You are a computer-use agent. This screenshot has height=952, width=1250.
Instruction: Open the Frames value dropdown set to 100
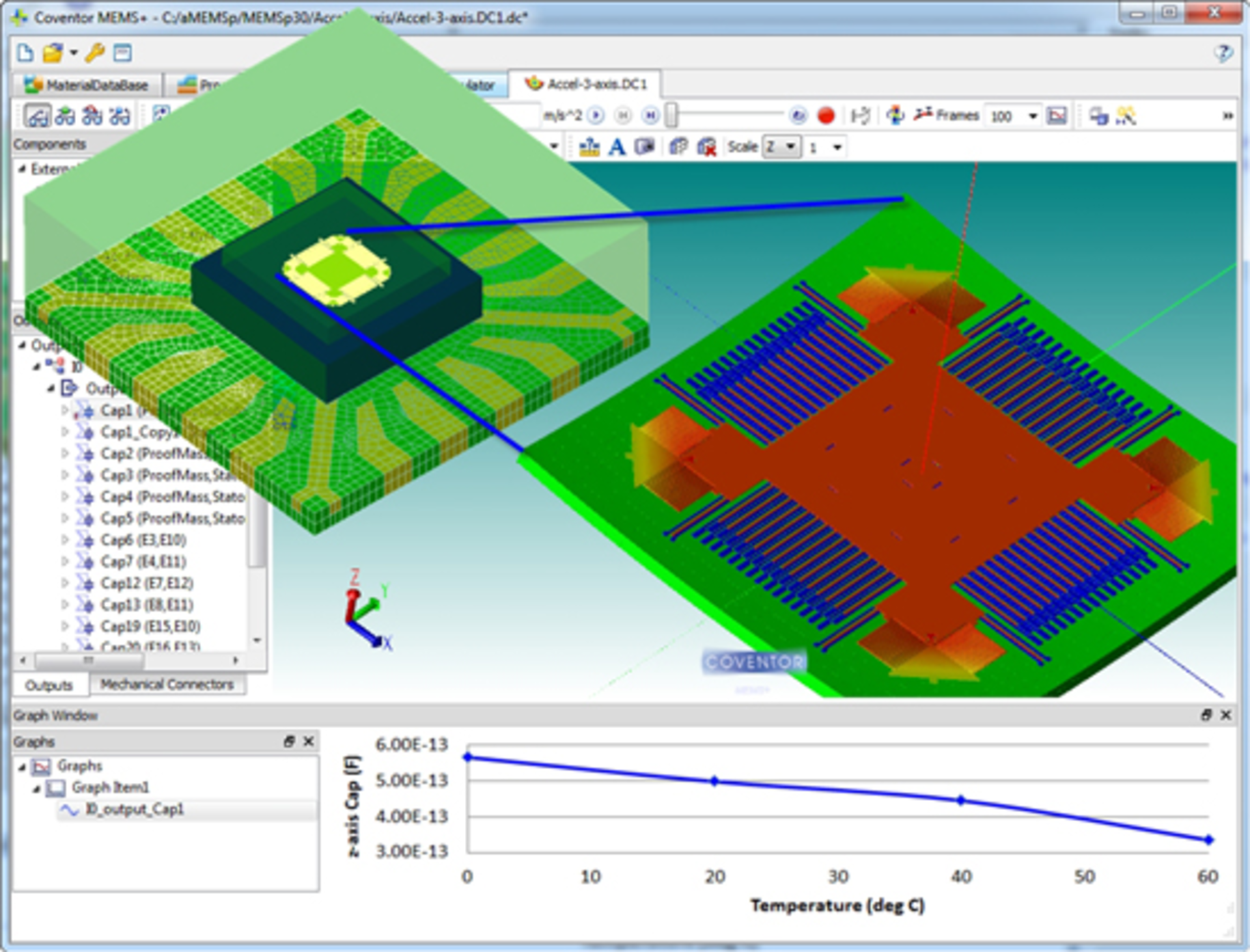pyautogui.click(x=1032, y=115)
